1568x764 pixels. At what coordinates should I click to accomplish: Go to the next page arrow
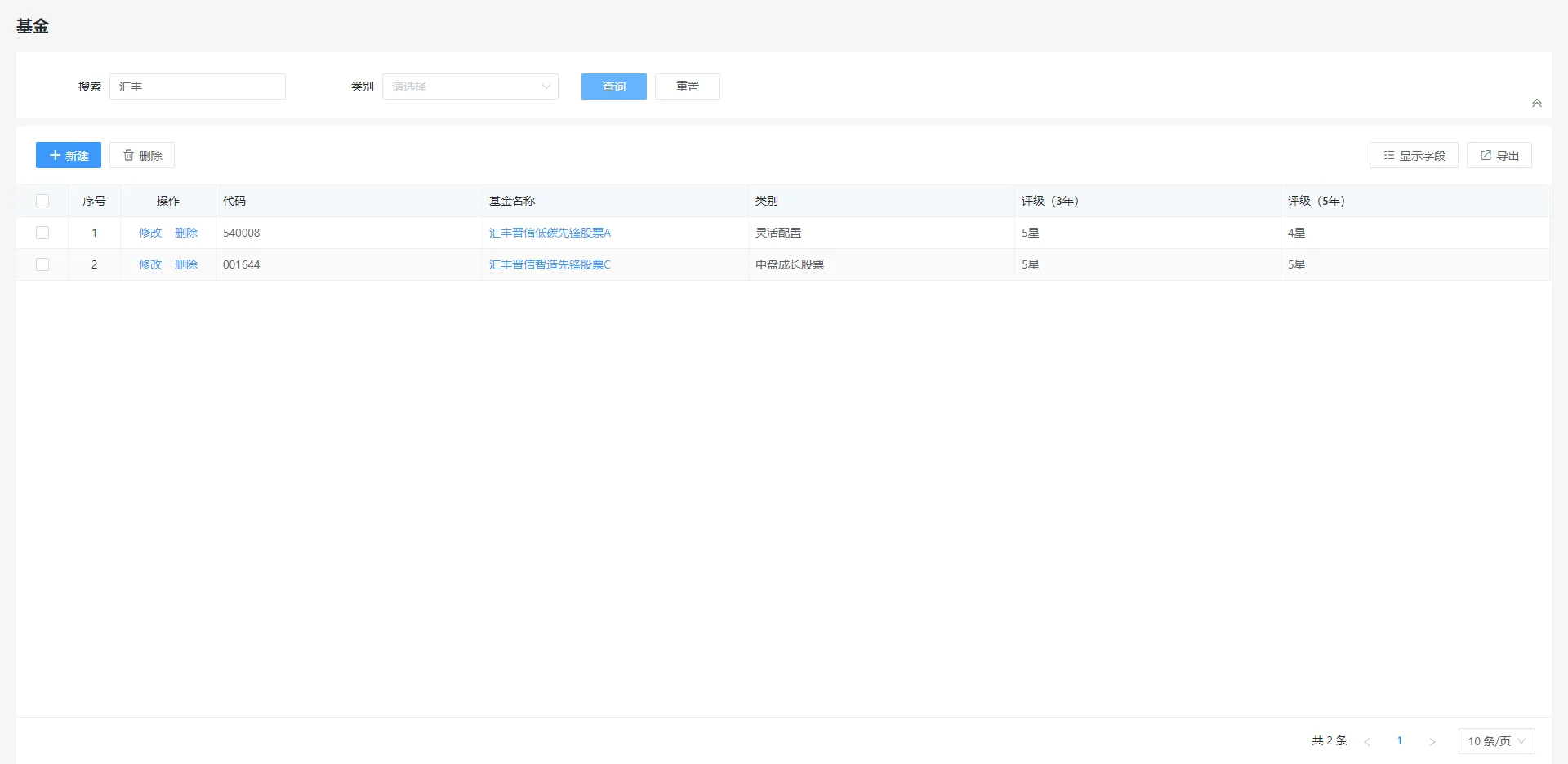point(1432,741)
